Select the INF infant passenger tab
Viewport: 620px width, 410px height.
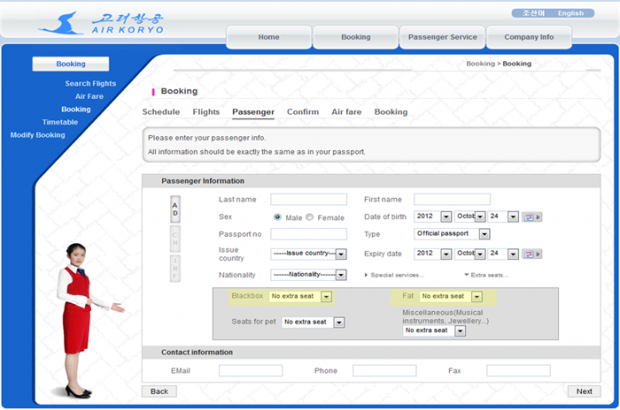pos(175,268)
